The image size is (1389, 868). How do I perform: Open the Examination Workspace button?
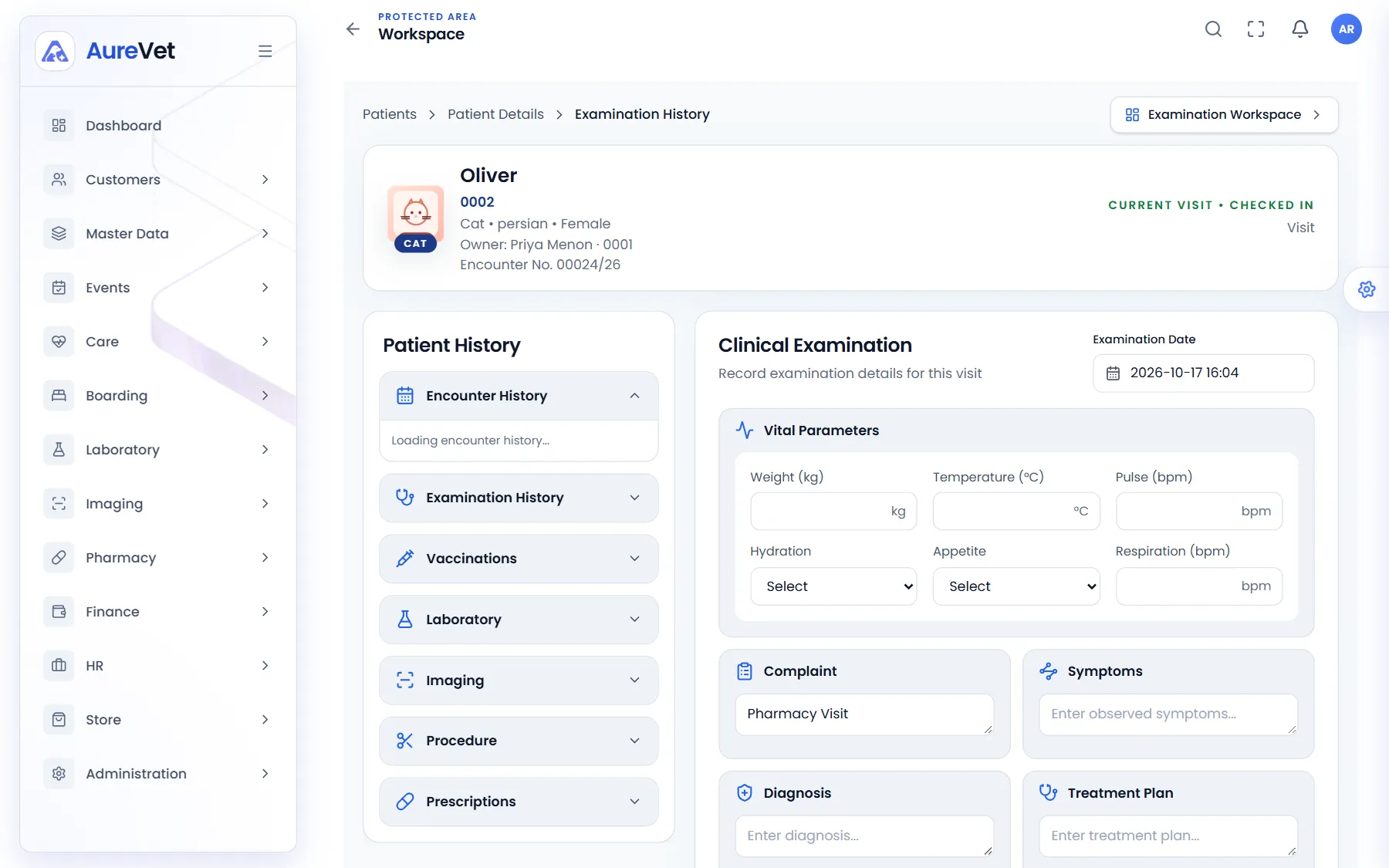click(1224, 114)
